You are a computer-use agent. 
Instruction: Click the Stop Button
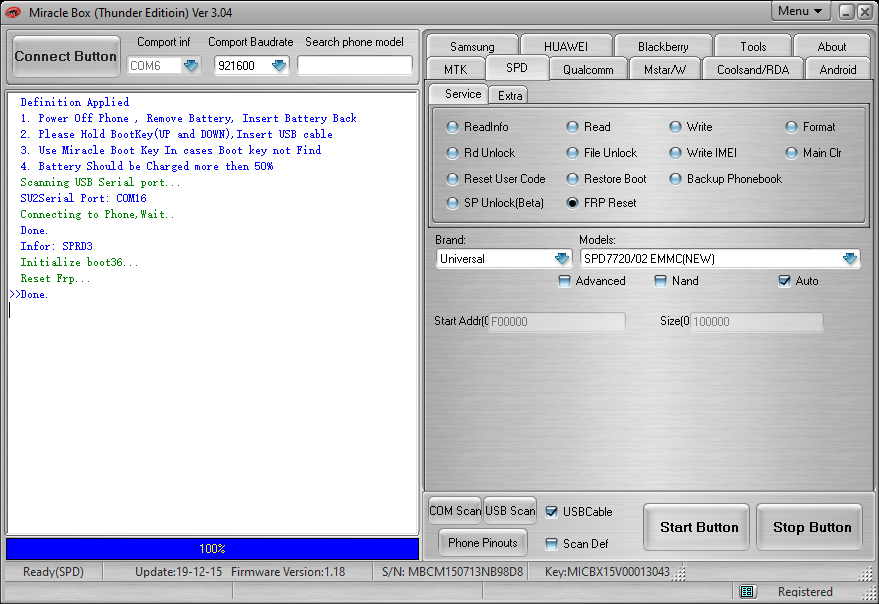[811, 527]
